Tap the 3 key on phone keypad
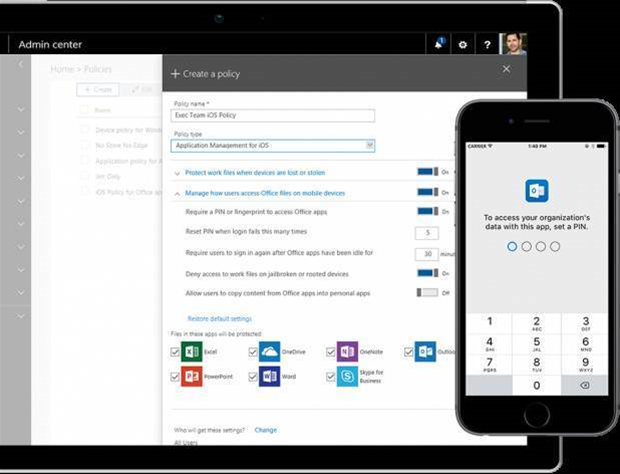620x474 pixels. 585,323
